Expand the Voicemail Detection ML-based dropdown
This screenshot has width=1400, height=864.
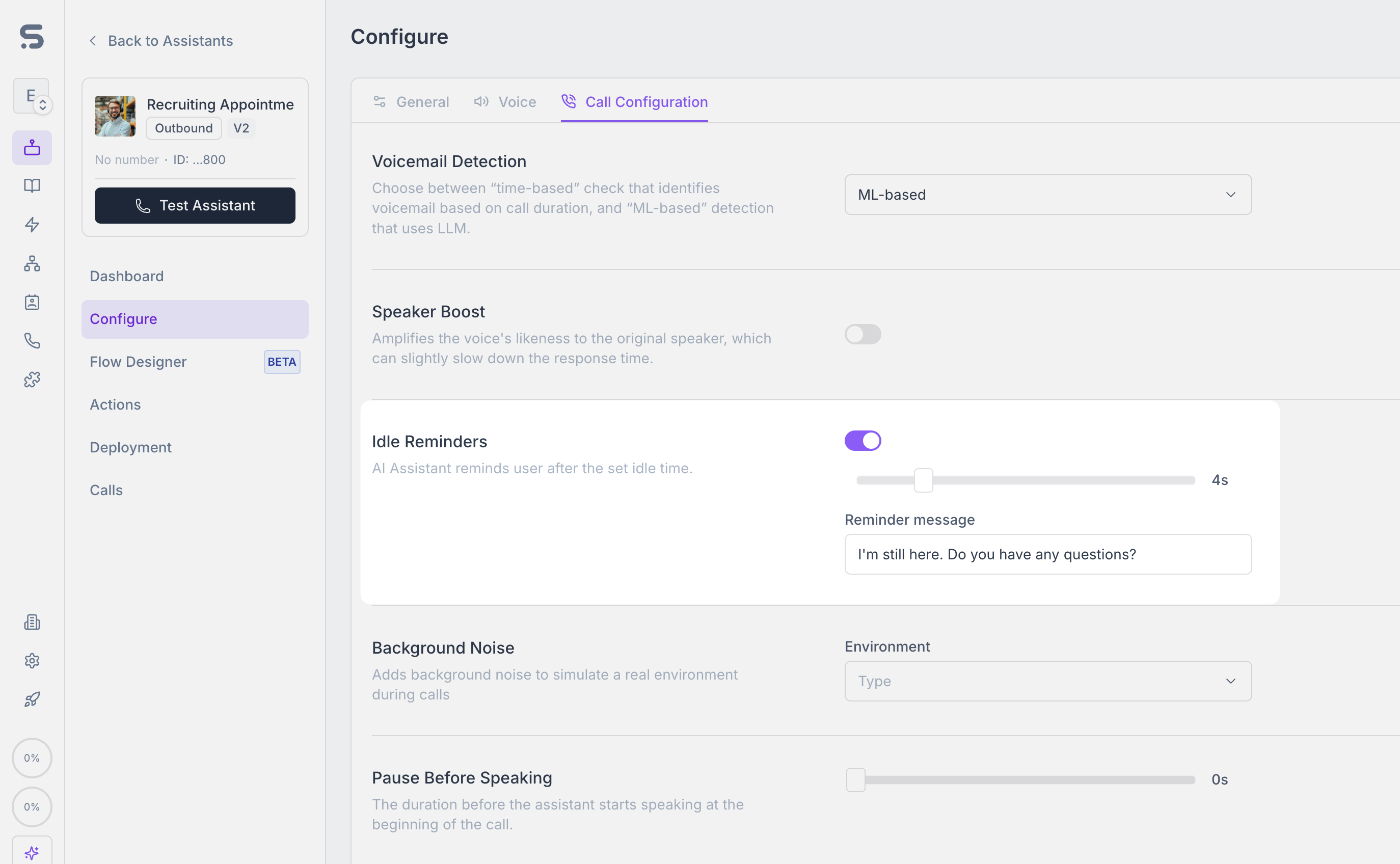(1048, 195)
